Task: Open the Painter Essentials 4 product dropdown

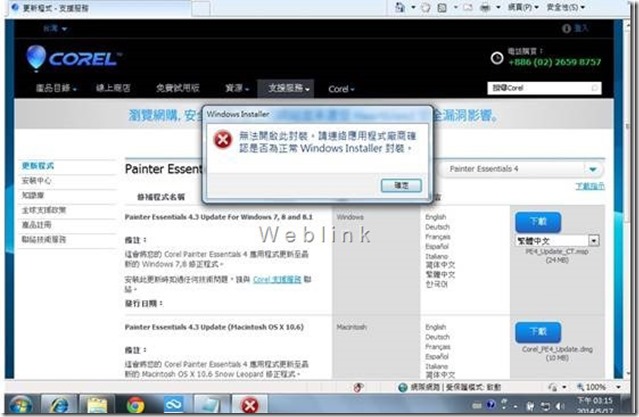Action: (520, 169)
